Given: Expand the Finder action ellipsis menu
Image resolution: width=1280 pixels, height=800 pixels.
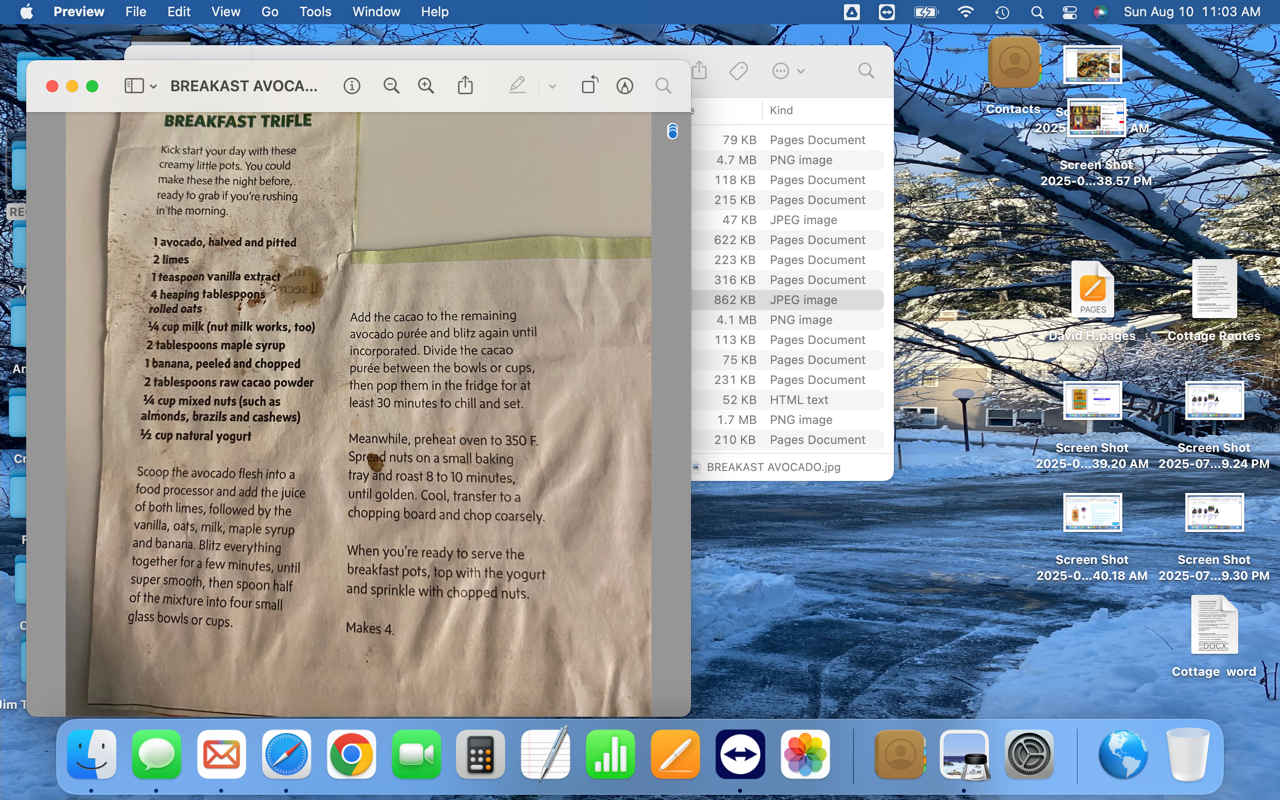Looking at the screenshot, I should click(787, 71).
